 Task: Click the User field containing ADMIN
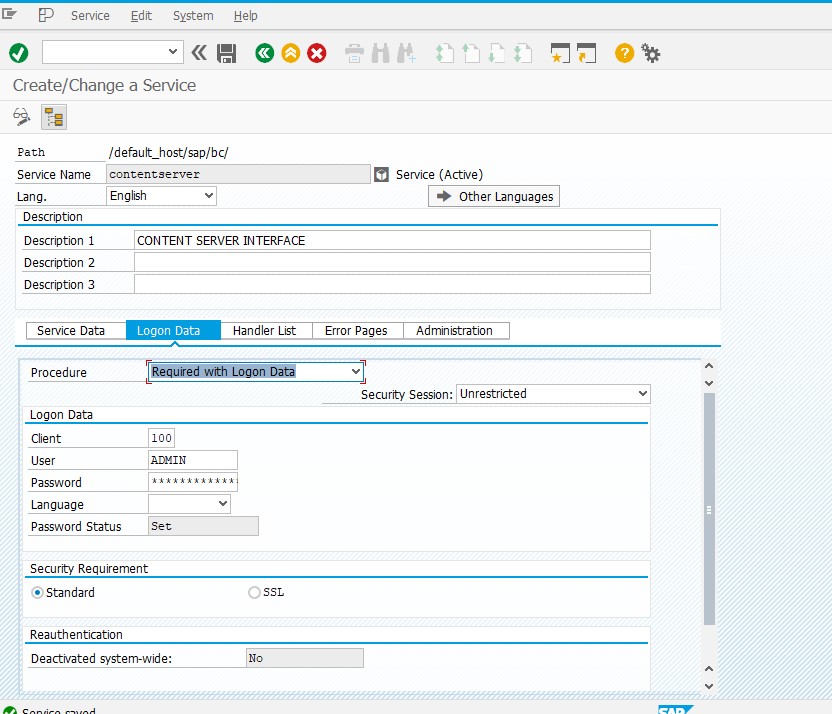(x=193, y=460)
